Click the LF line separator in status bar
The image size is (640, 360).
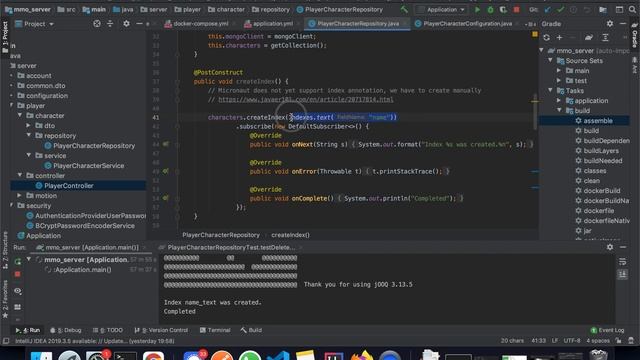pyautogui.click(x=555, y=340)
